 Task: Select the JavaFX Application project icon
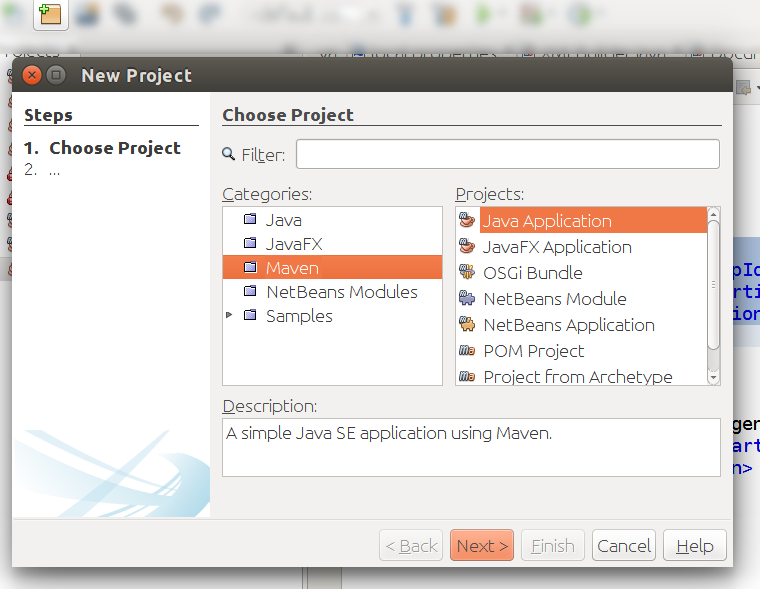466,247
